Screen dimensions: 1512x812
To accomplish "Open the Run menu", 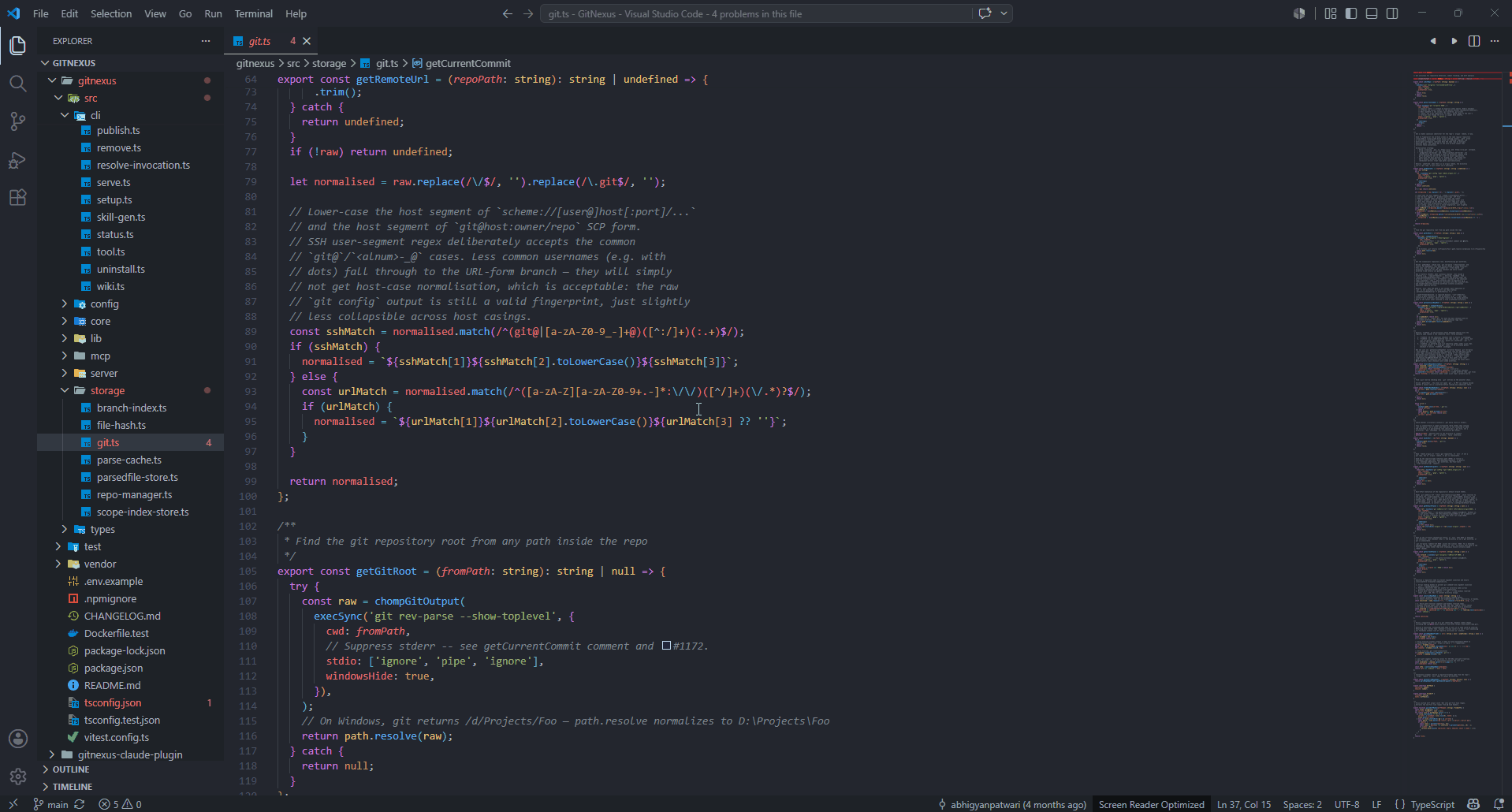I will (213, 13).
